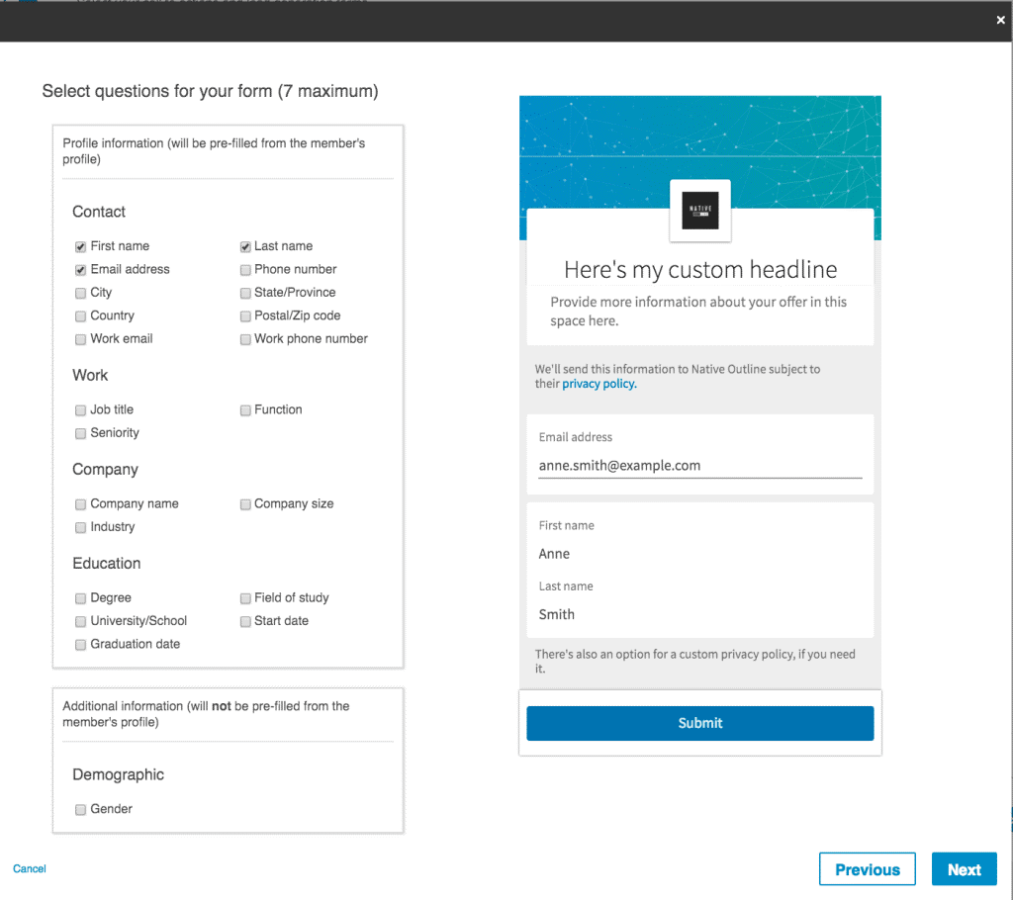The height and width of the screenshot is (900, 1013).
Task: Click the Native Outline logo thumbnail
Action: (700, 211)
